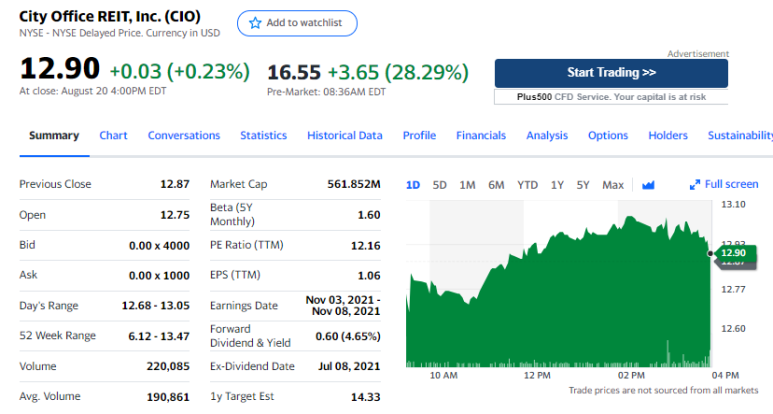Click the Volume value 220,085
This screenshot has width=773, height=414.
[x=168, y=366]
